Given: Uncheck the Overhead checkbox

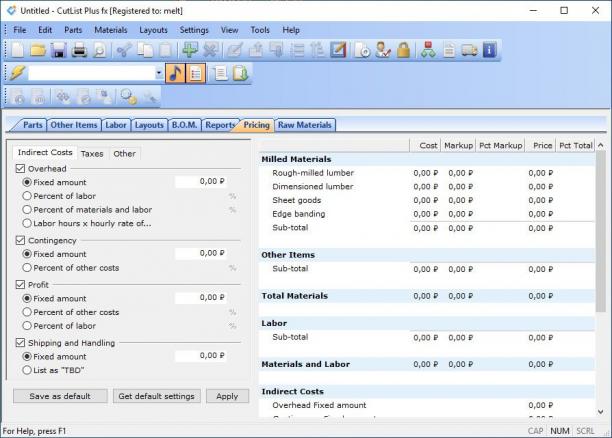Looking at the screenshot, I should click(20, 169).
